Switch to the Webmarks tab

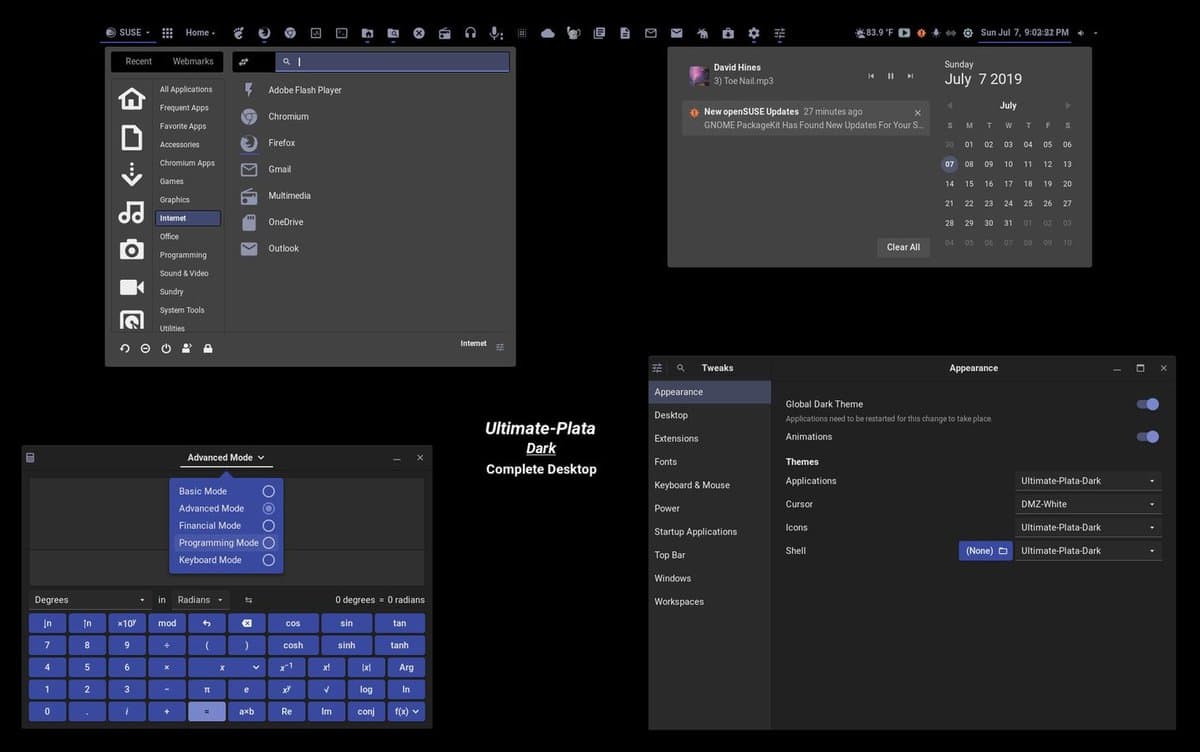[193, 61]
